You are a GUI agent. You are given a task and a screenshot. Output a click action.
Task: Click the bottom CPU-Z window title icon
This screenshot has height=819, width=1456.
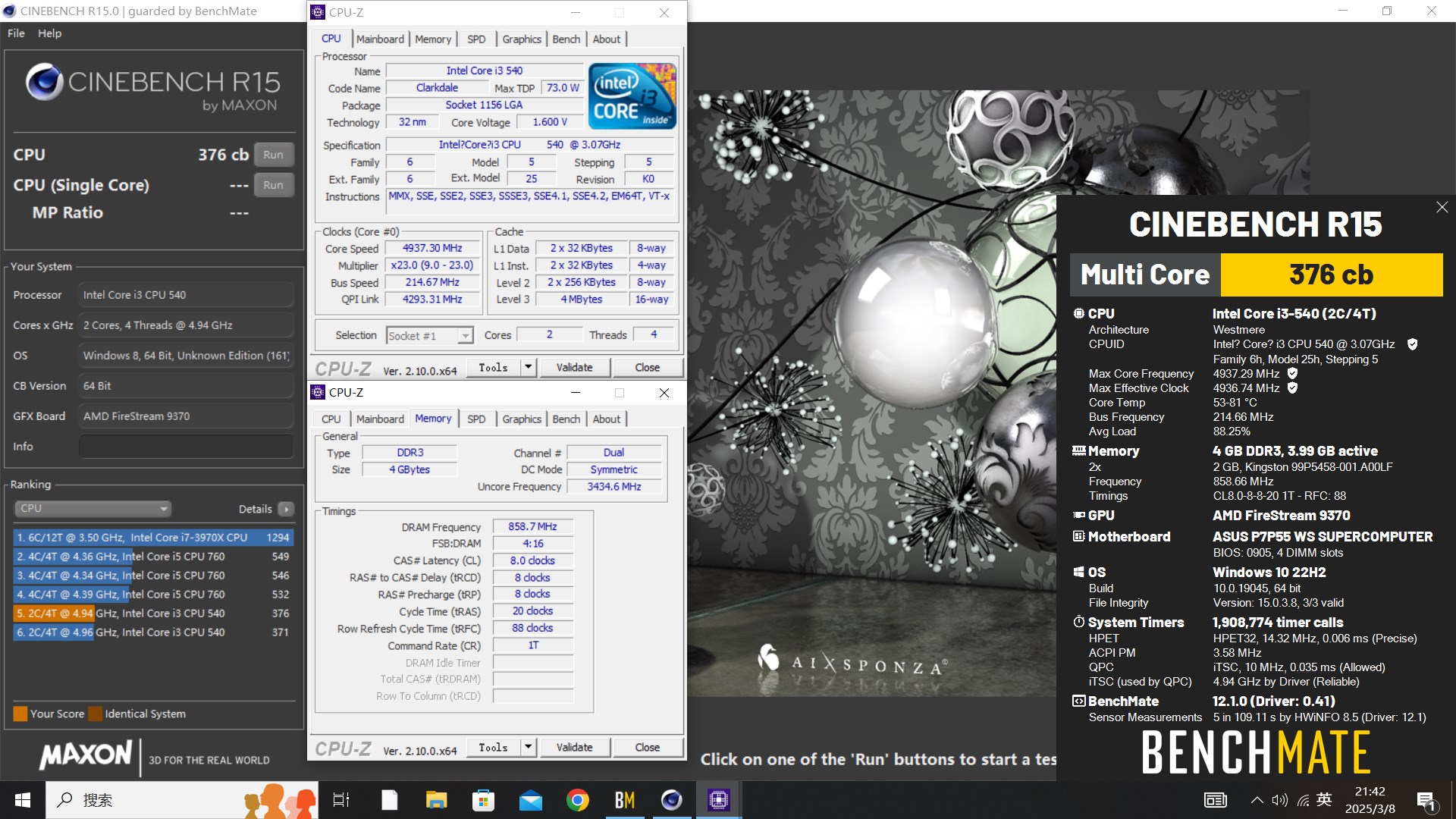point(318,392)
